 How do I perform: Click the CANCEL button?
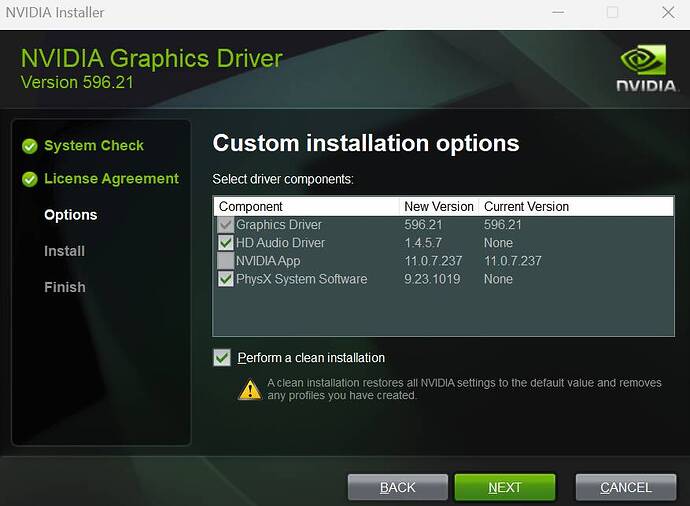tap(626, 488)
